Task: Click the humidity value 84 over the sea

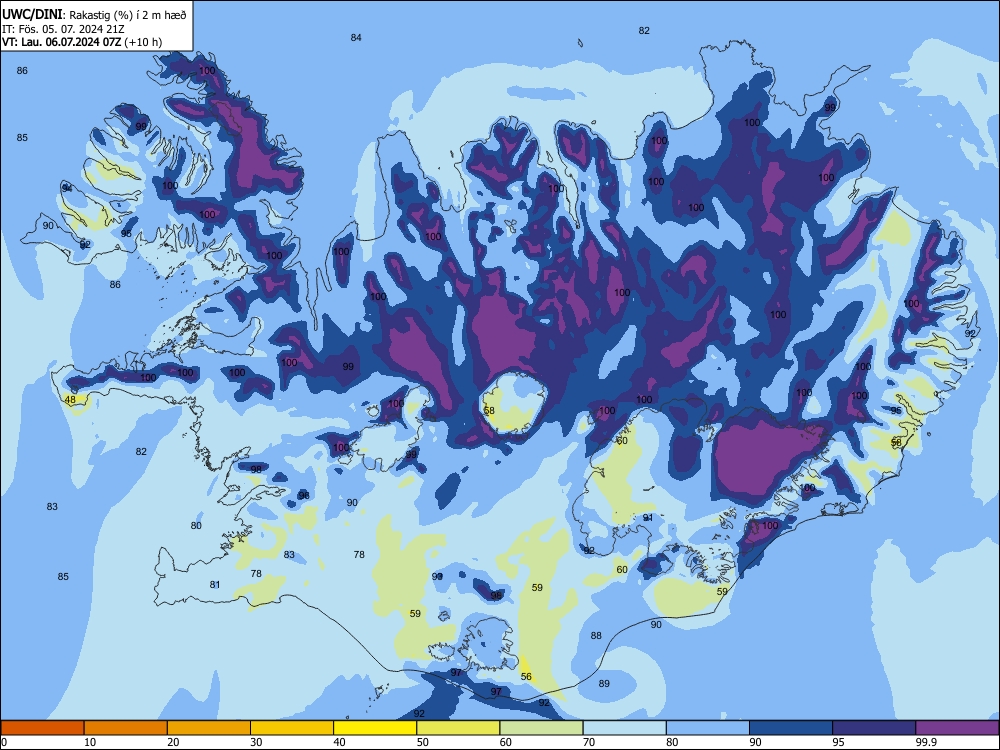Action: tap(356, 38)
